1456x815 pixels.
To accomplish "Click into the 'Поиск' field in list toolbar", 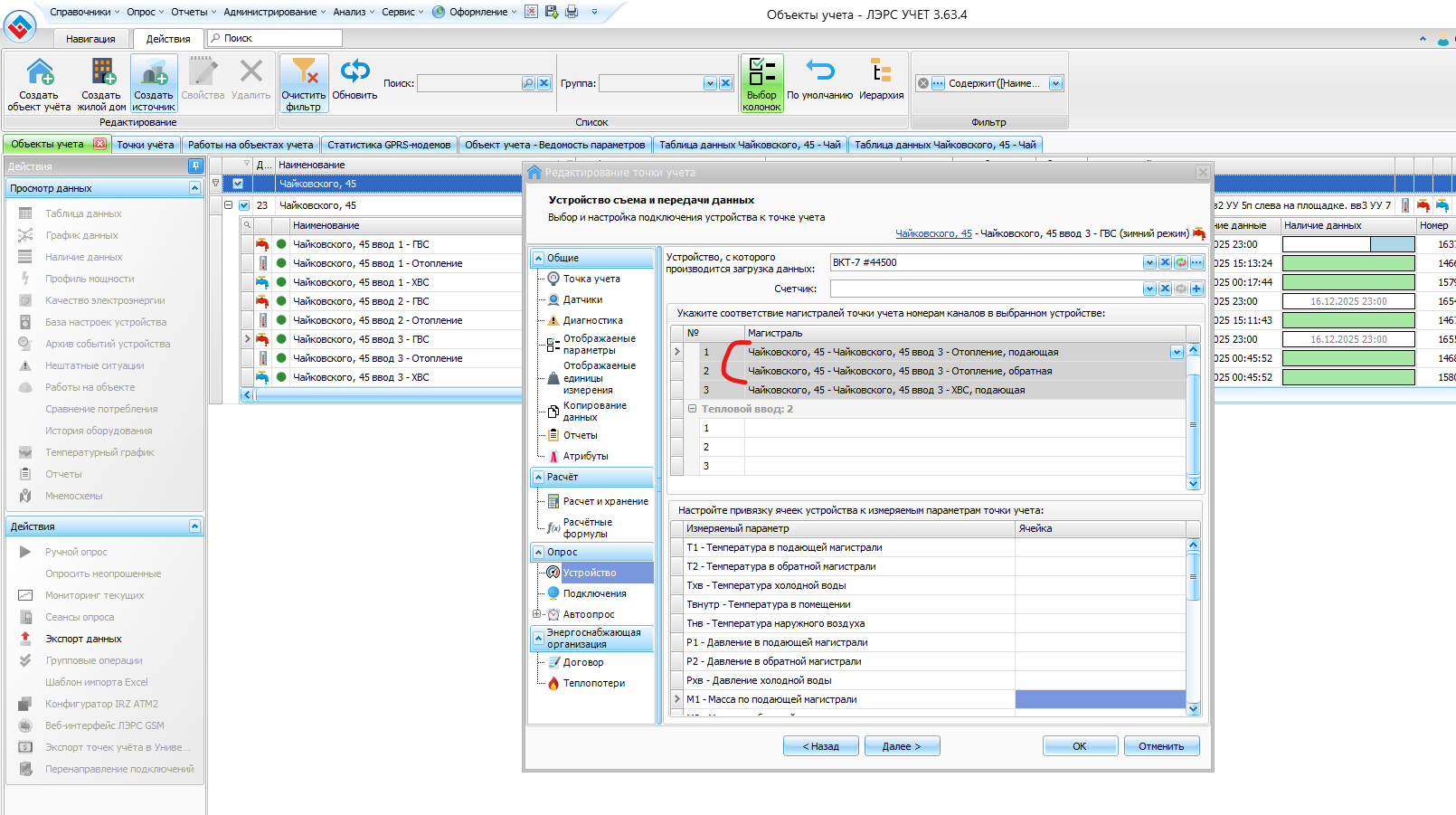I will pyautogui.click(x=468, y=83).
